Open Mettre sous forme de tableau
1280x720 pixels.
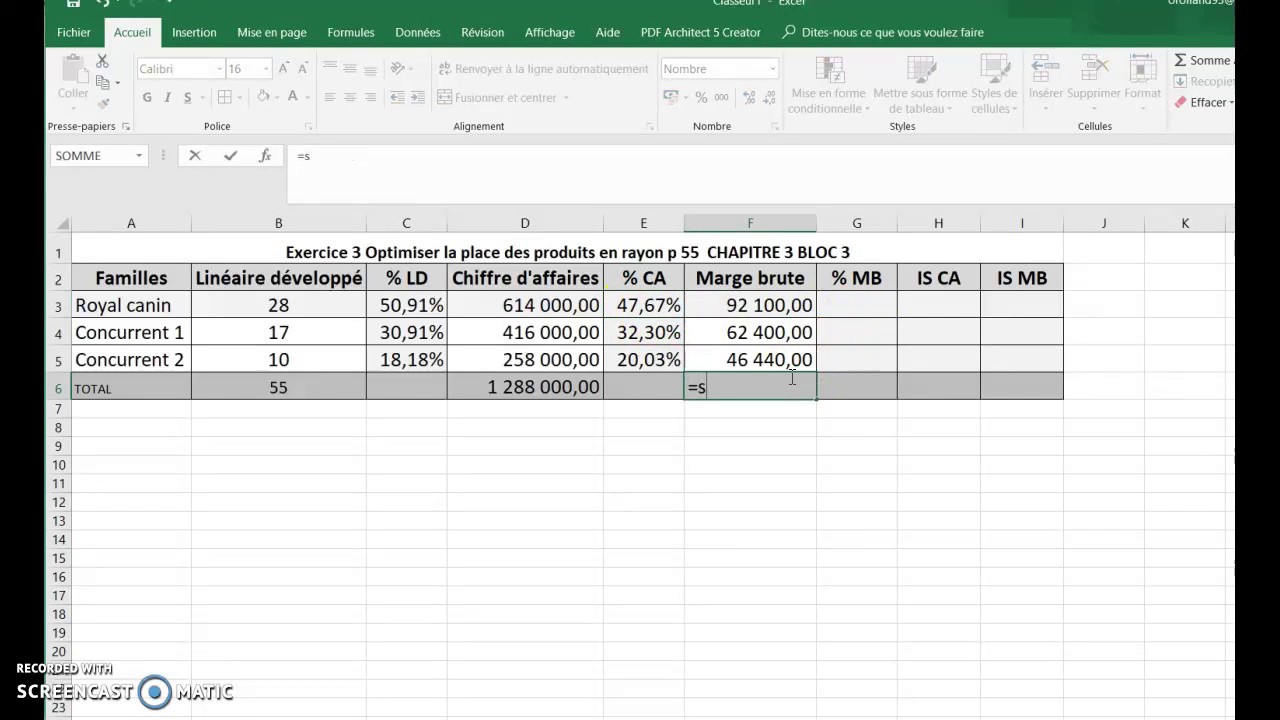click(920, 85)
